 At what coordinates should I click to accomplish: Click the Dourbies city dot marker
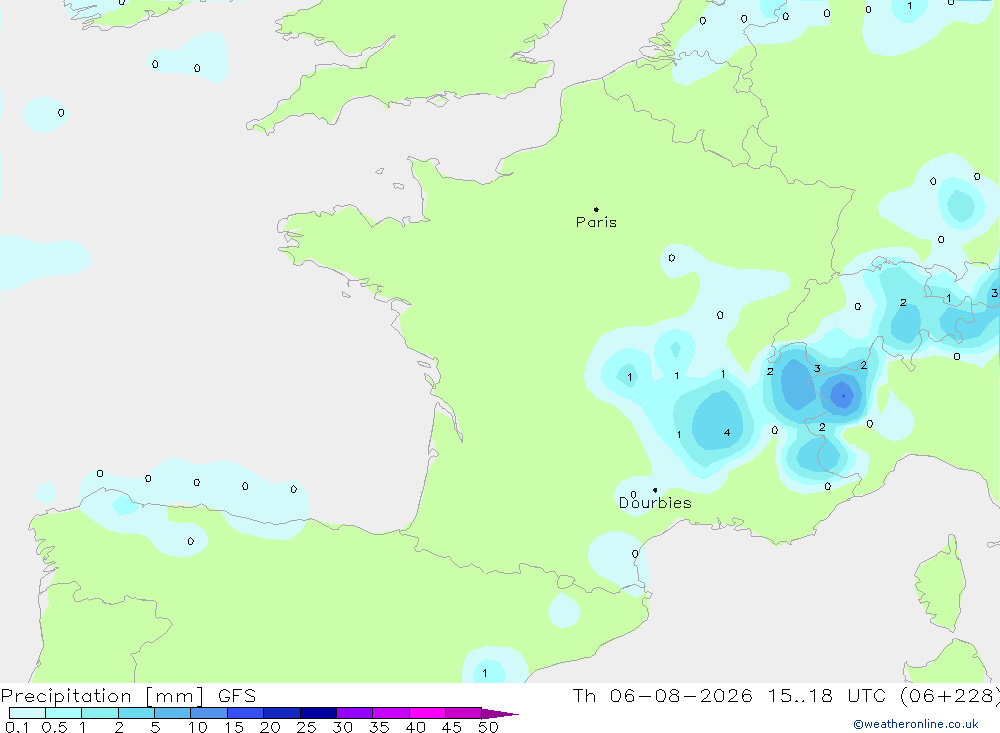pyautogui.click(x=655, y=490)
